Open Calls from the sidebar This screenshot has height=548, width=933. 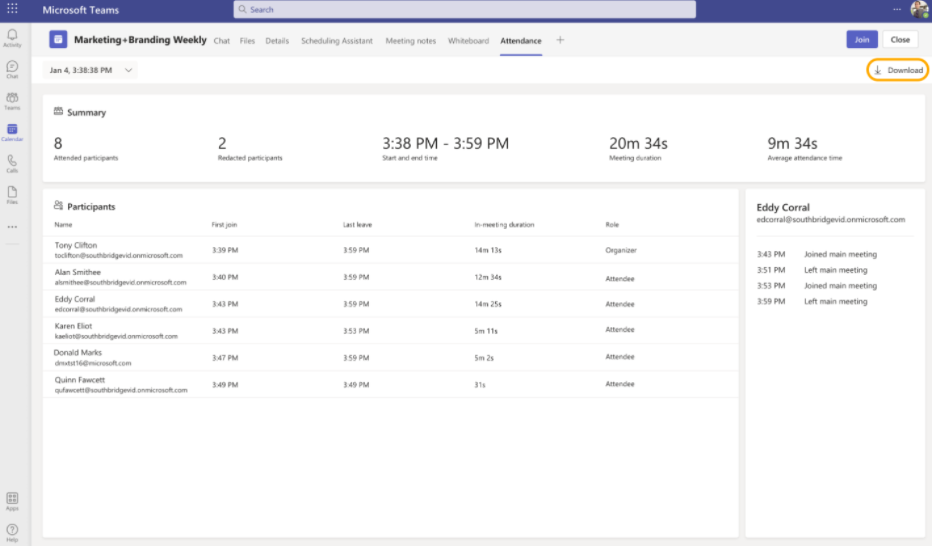click(x=12, y=163)
